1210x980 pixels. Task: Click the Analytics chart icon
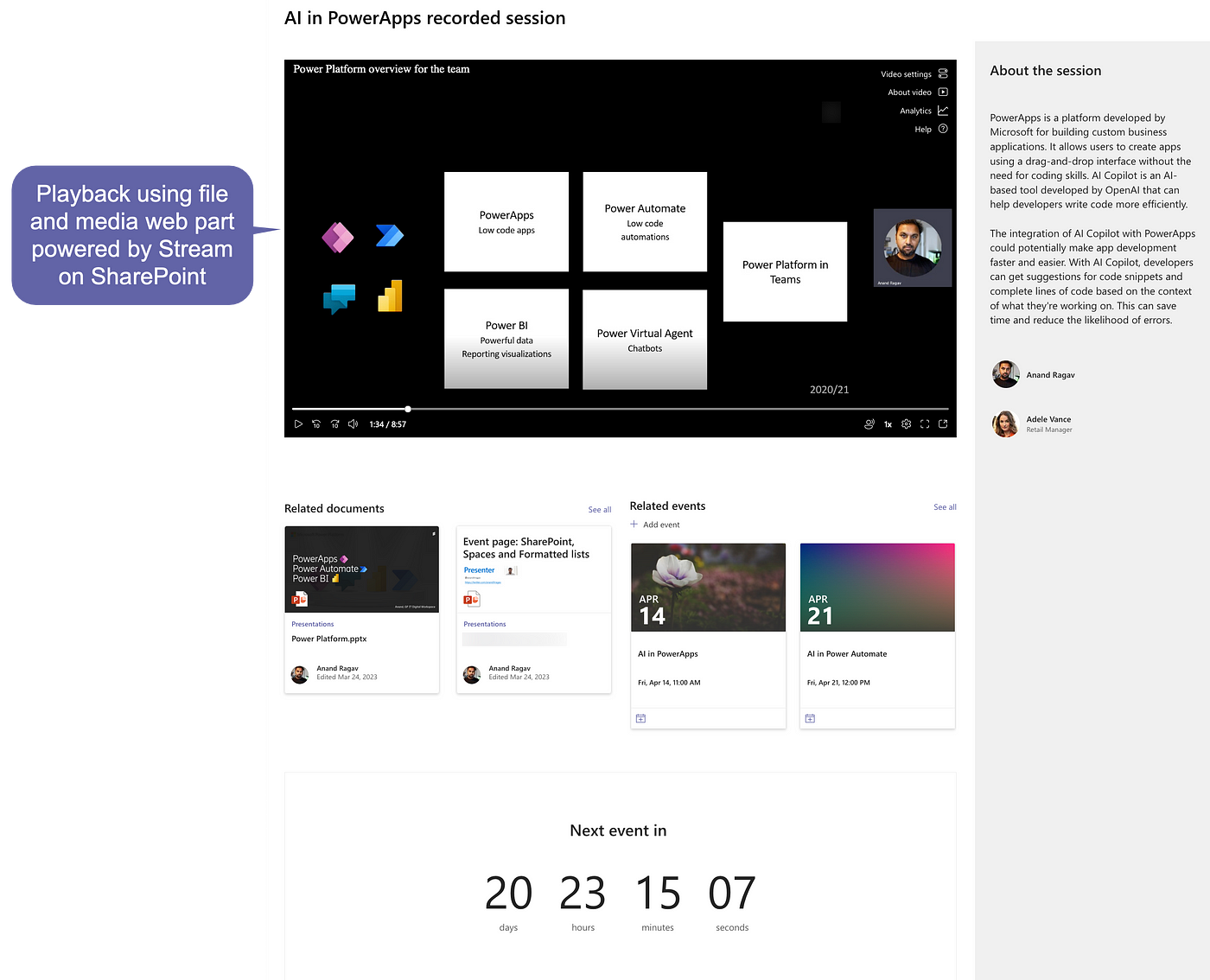[x=943, y=111]
